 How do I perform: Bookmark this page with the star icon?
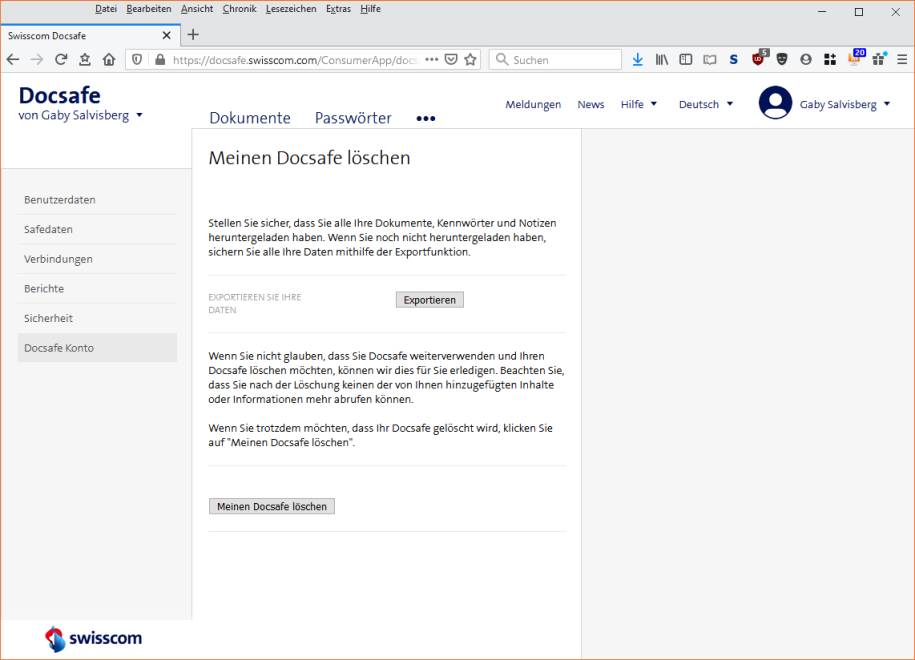(x=470, y=60)
